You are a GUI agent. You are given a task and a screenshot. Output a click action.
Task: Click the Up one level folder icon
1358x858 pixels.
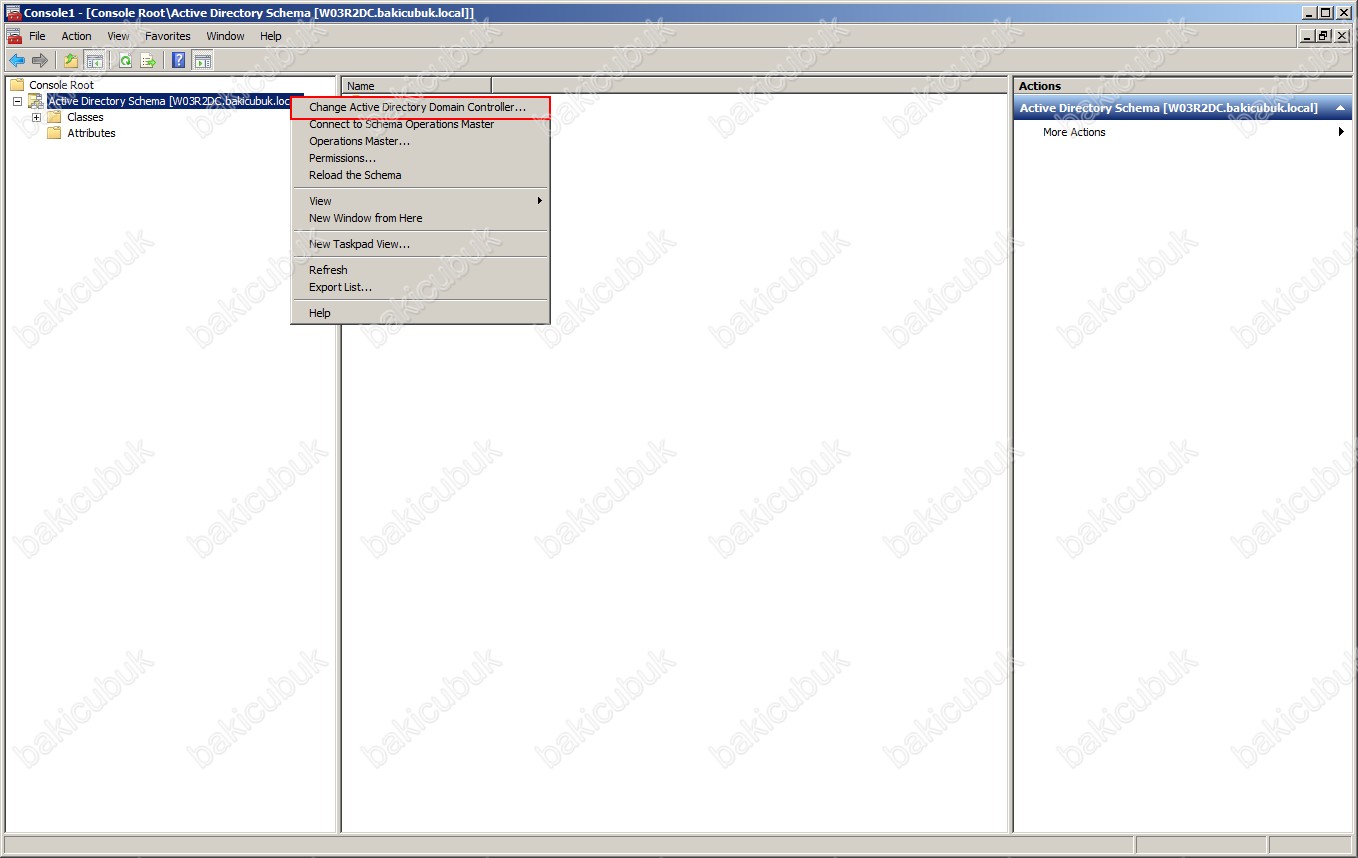(71, 60)
